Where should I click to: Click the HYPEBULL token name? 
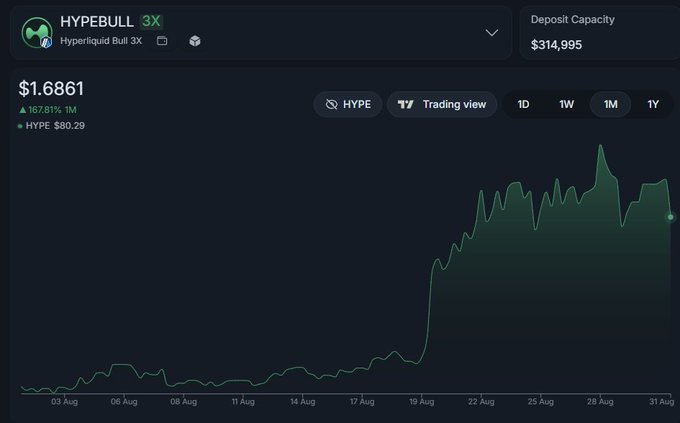tap(97, 21)
